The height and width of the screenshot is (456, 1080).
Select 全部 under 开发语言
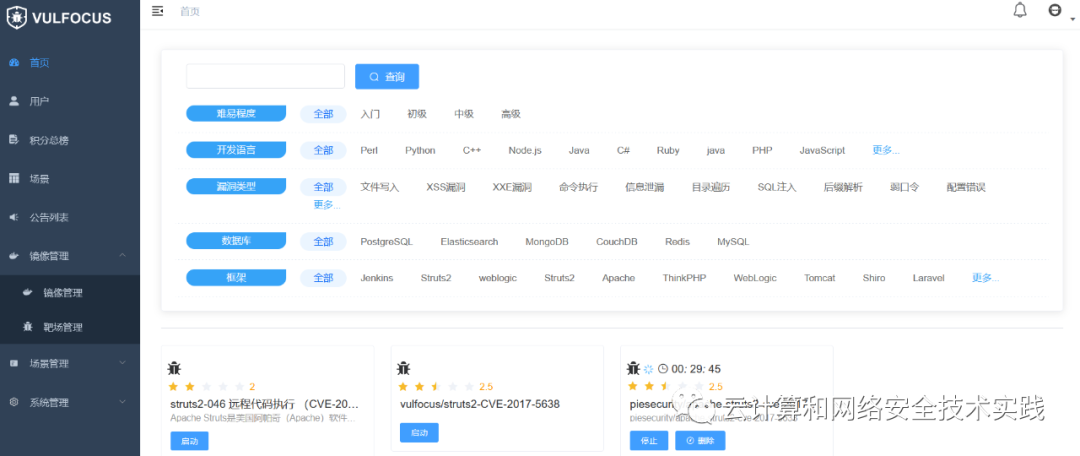pos(323,150)
